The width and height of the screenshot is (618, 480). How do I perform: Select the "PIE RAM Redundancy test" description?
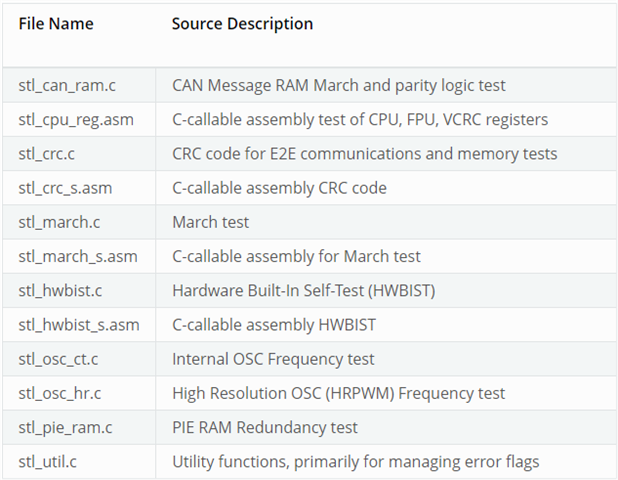point(265,427)
